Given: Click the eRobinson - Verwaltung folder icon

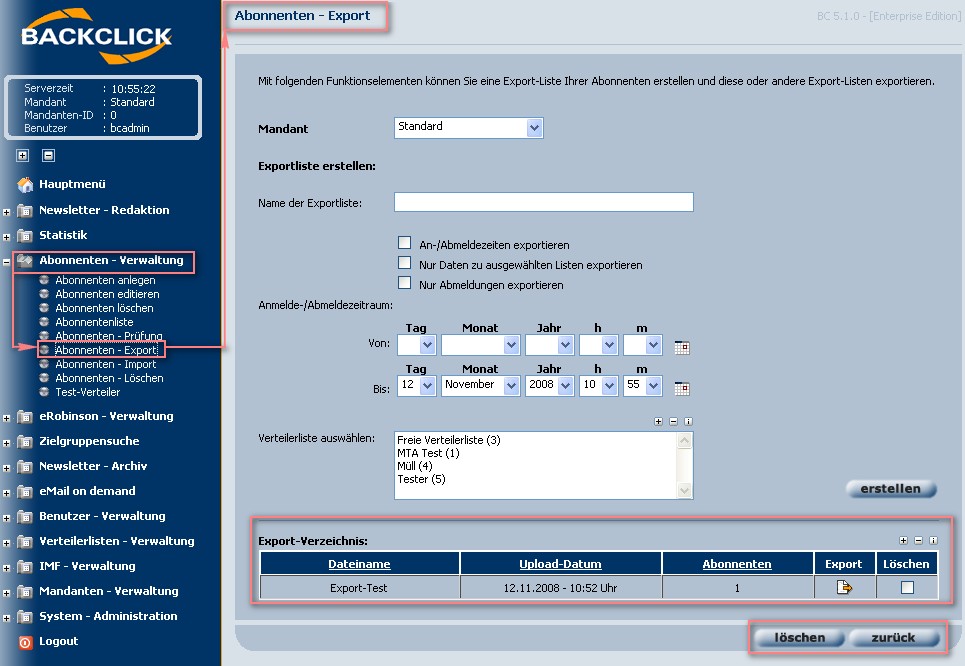Looking at the screenshot, I should pyautogui.click(x=25, y=417).
